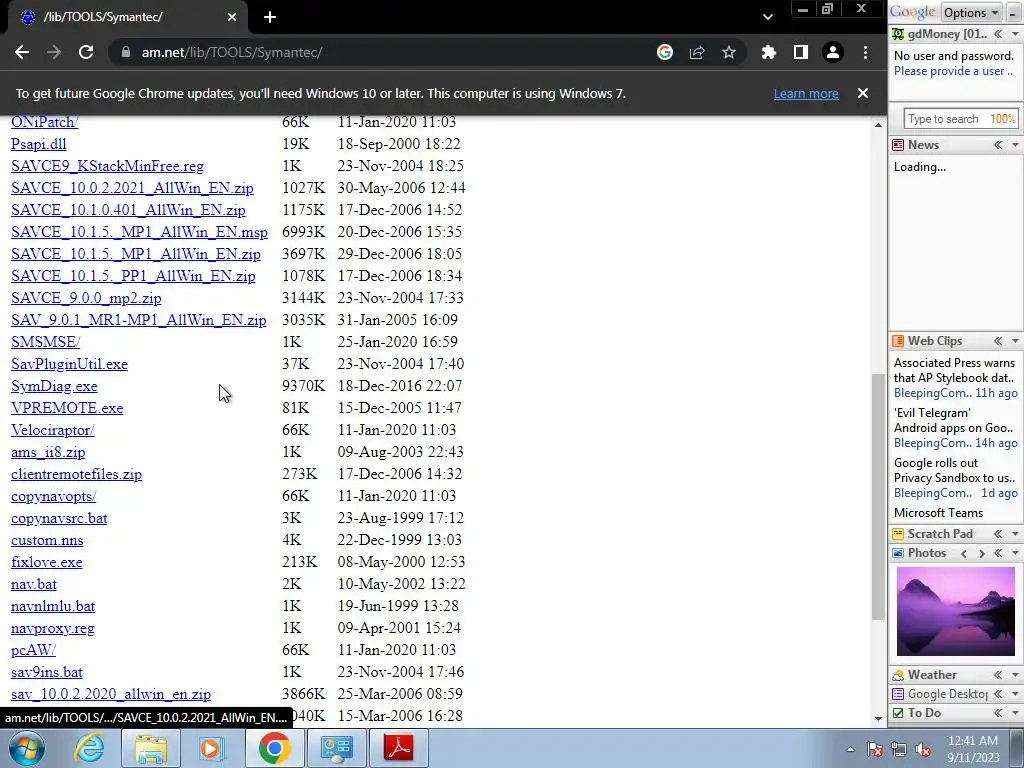
Task: Download SAVCE_9.0.0_mp2.zip
Action: click(x=86, y=298)
